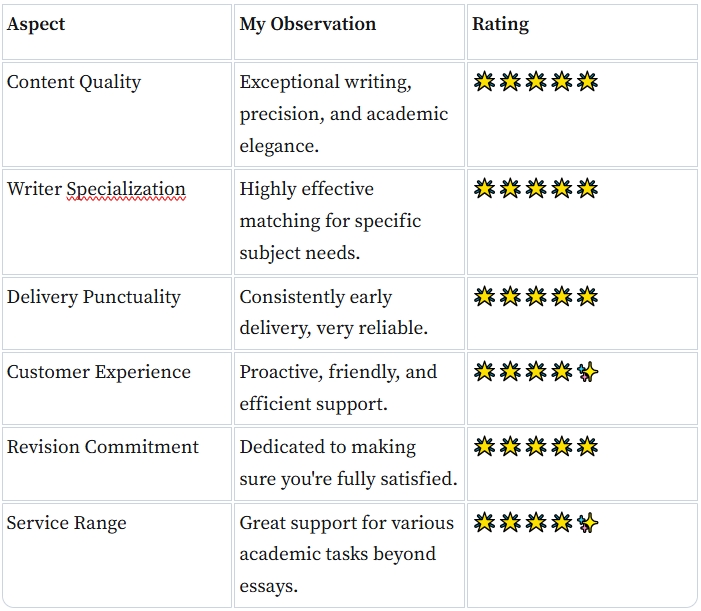701x611 pixels.
Task: Click the Content Quality cell
Action: click(x=74, y=82)
